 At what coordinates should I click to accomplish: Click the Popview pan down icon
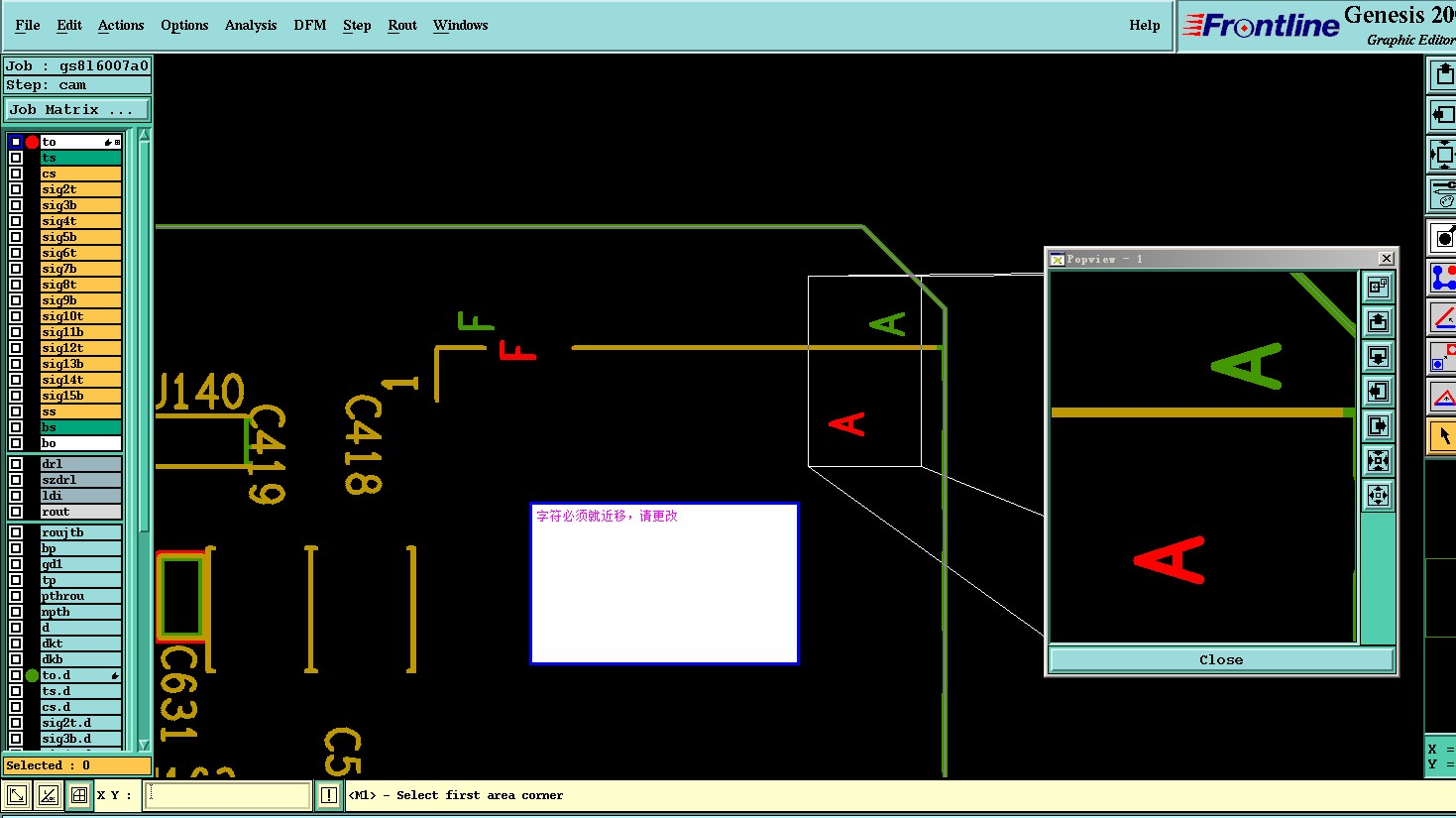(x=1378, y=356)
